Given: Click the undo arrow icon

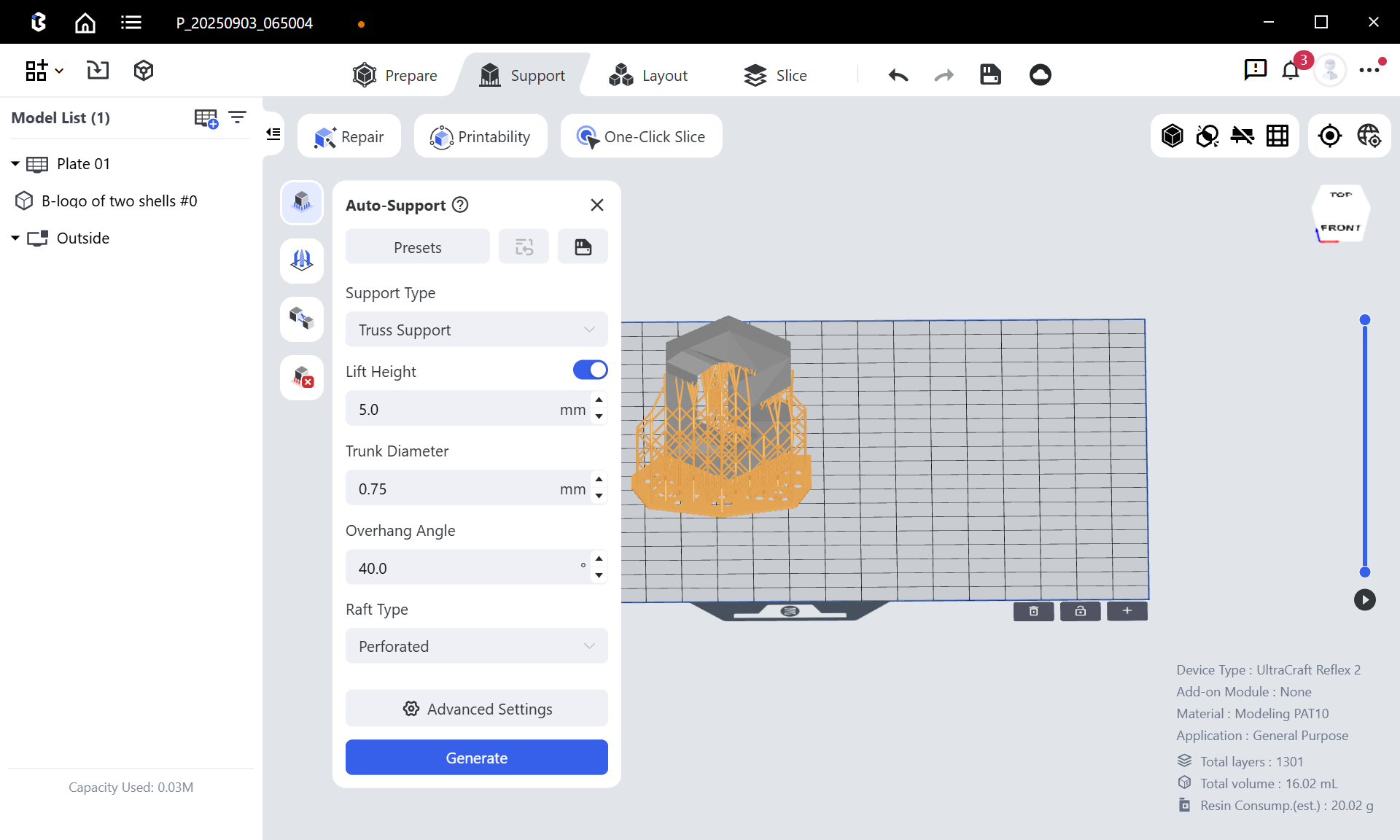Looking at the screenshot, I should [898, 75].
